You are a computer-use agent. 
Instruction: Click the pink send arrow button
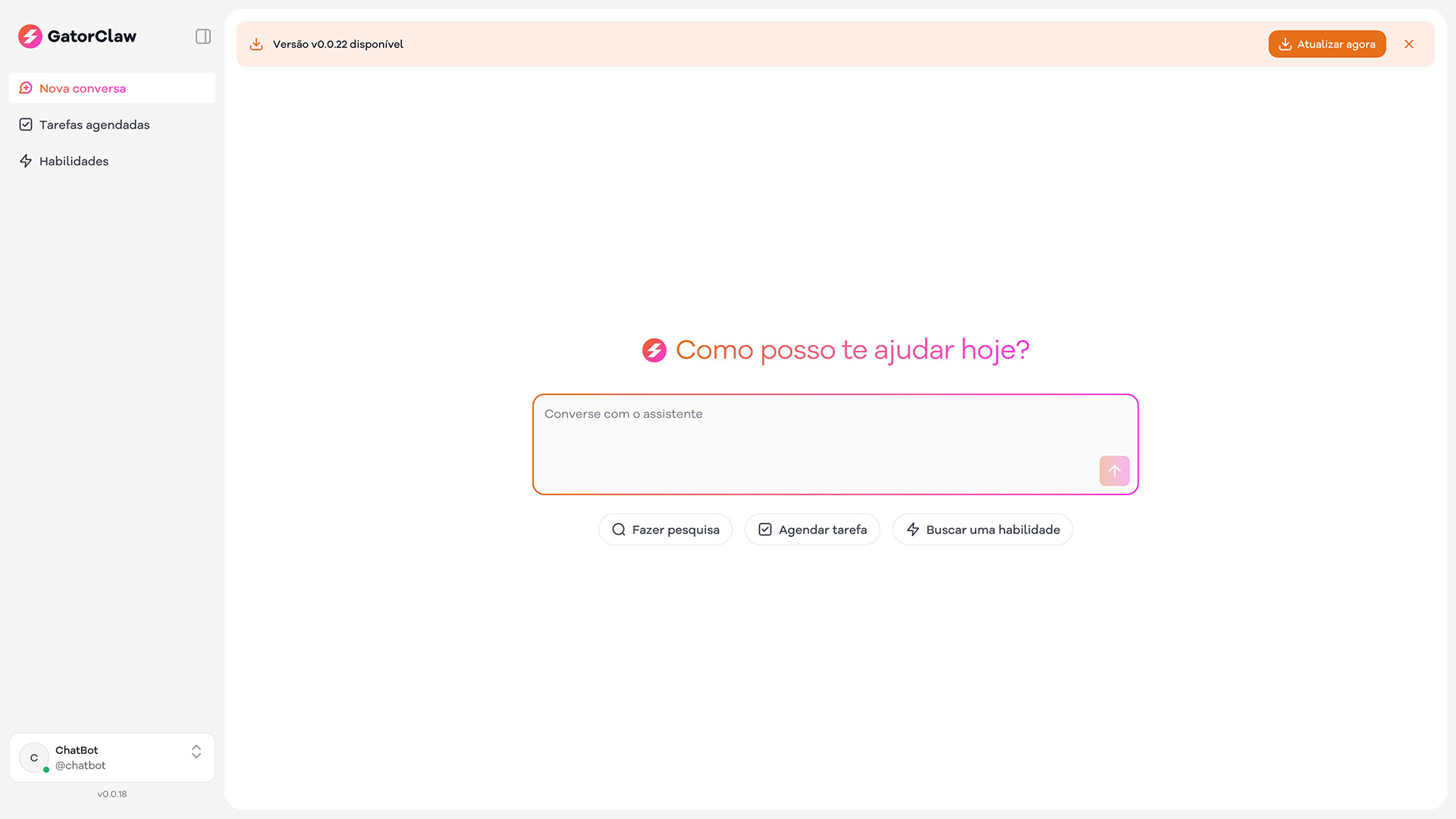(x=1114, y=471)
